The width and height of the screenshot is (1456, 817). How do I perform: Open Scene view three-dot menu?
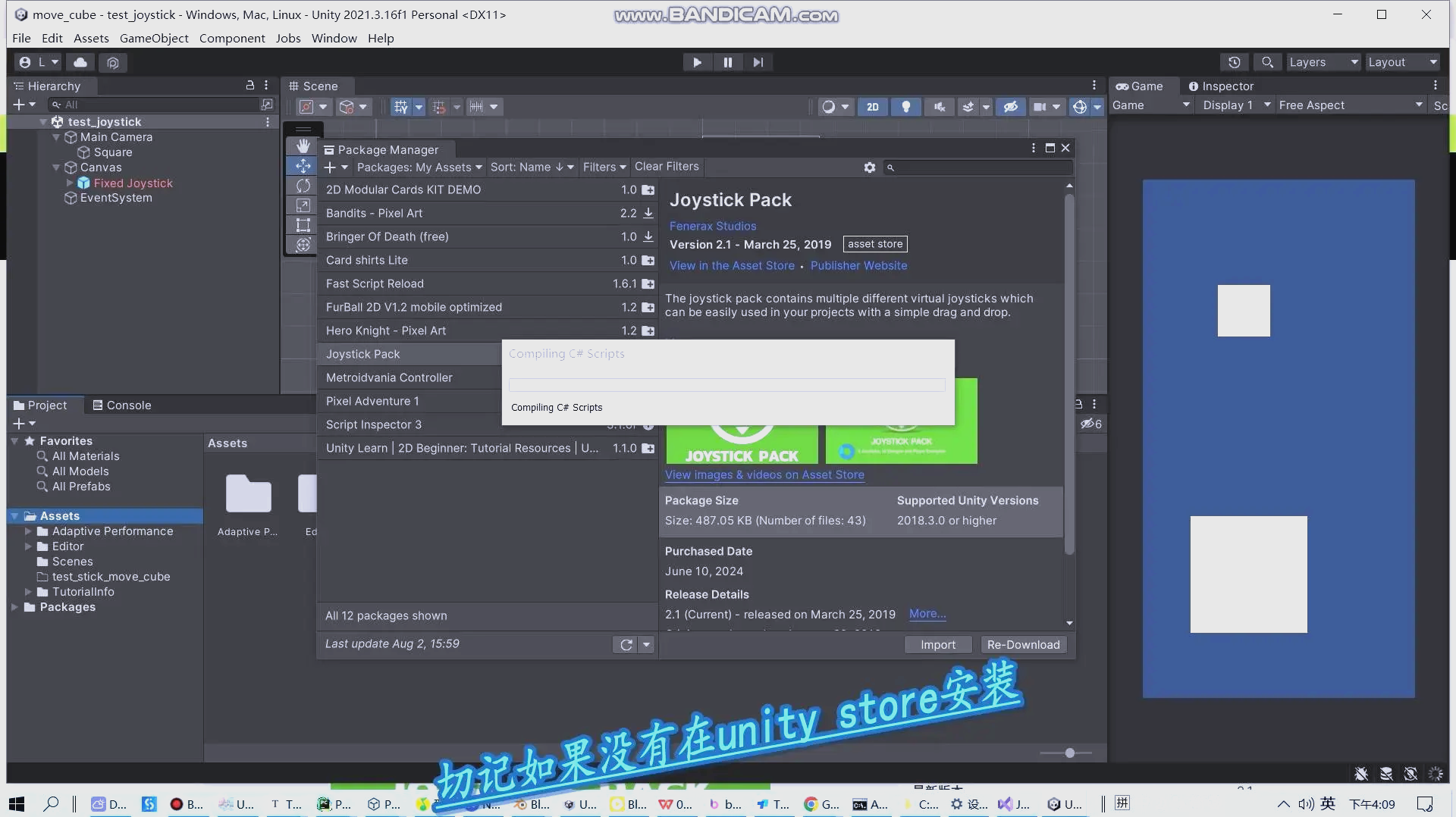(1094, 86)
